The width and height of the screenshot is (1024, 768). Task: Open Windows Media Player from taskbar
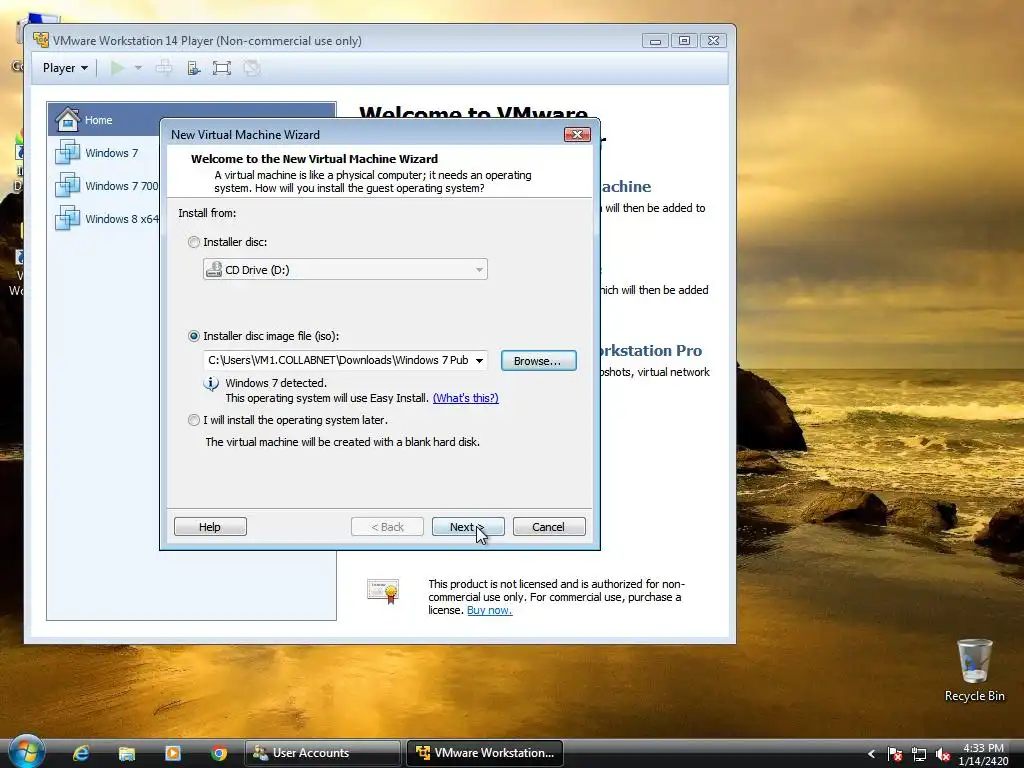point(173,753)
